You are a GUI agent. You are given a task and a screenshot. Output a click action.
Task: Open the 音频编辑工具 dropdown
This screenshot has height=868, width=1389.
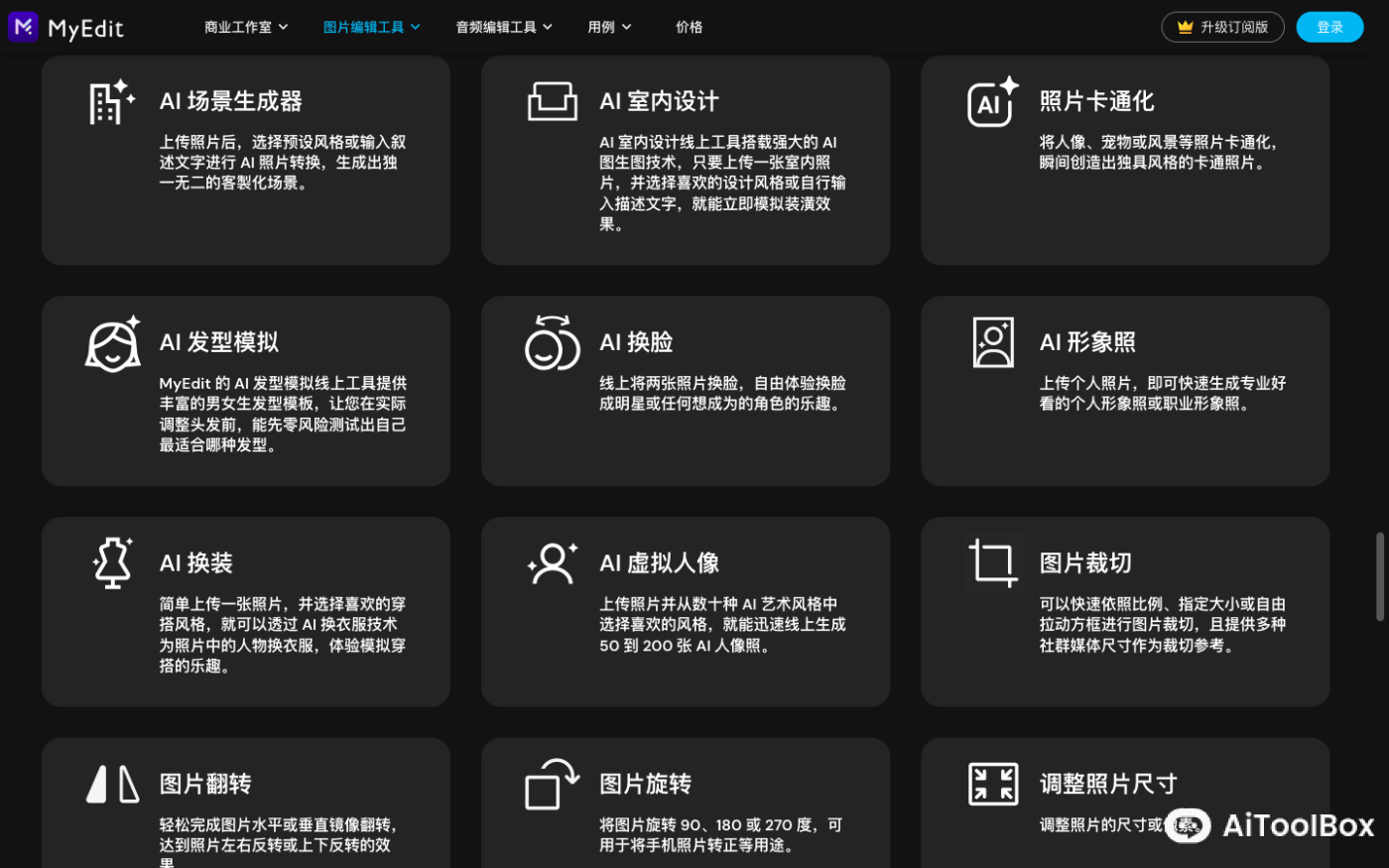504,27
